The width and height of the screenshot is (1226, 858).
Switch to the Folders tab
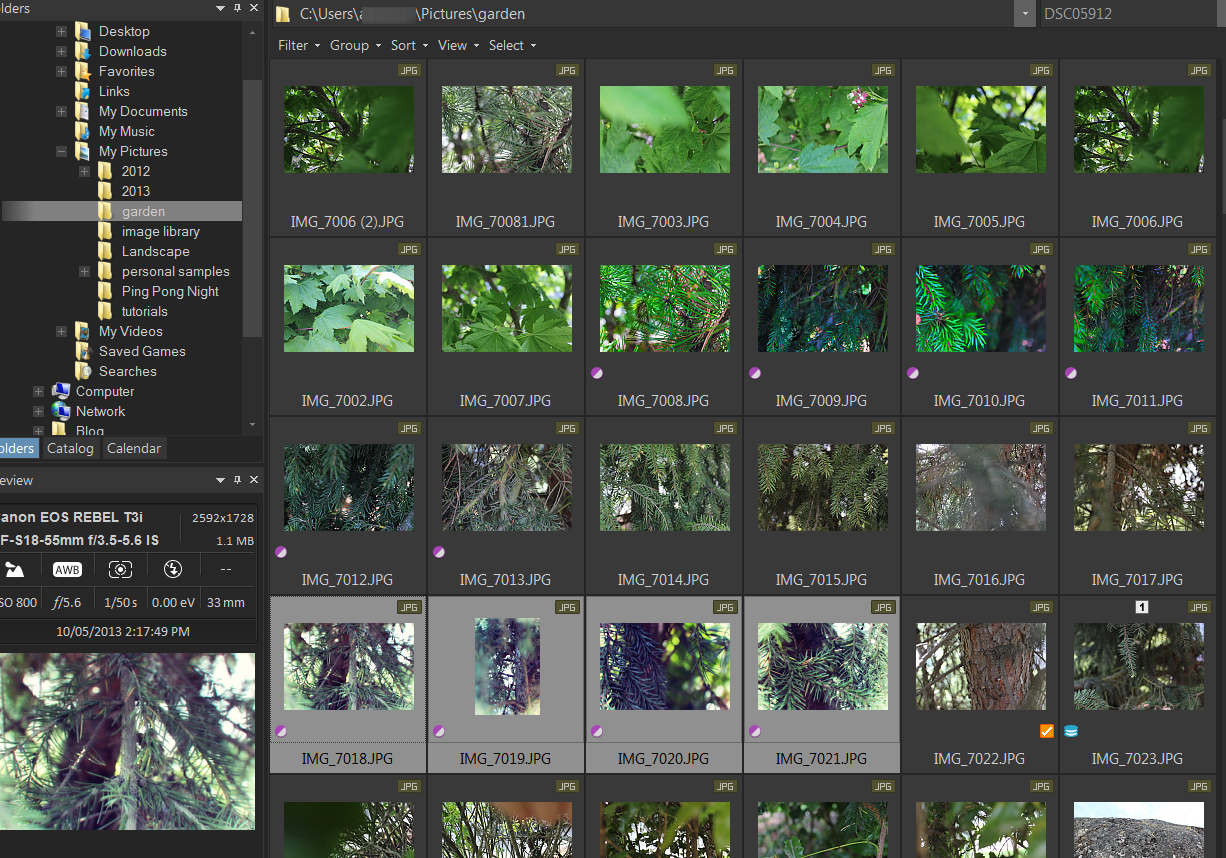click(18, 448)
